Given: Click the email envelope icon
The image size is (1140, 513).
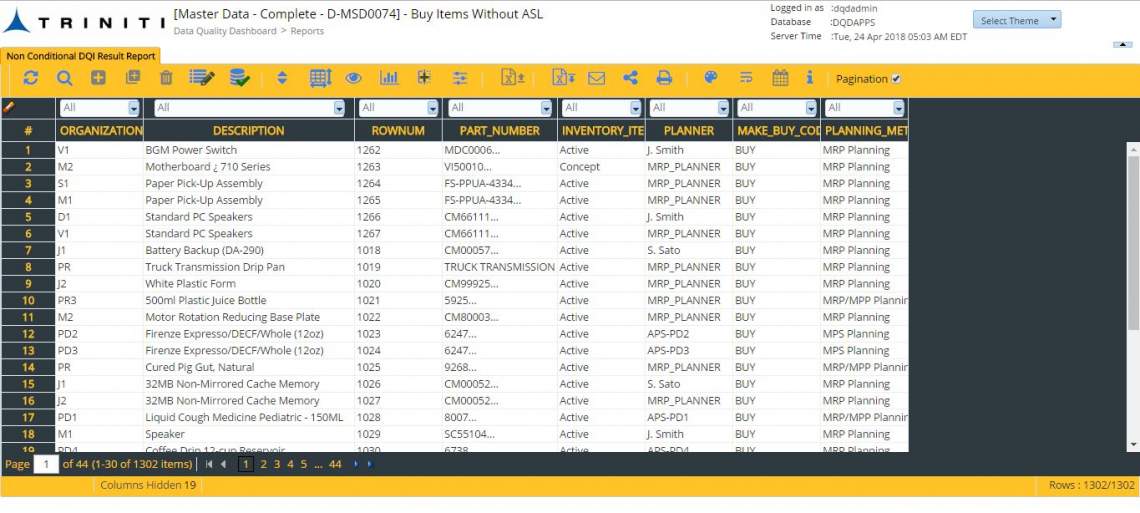Looking at the screenshot, I should point(596,78).
